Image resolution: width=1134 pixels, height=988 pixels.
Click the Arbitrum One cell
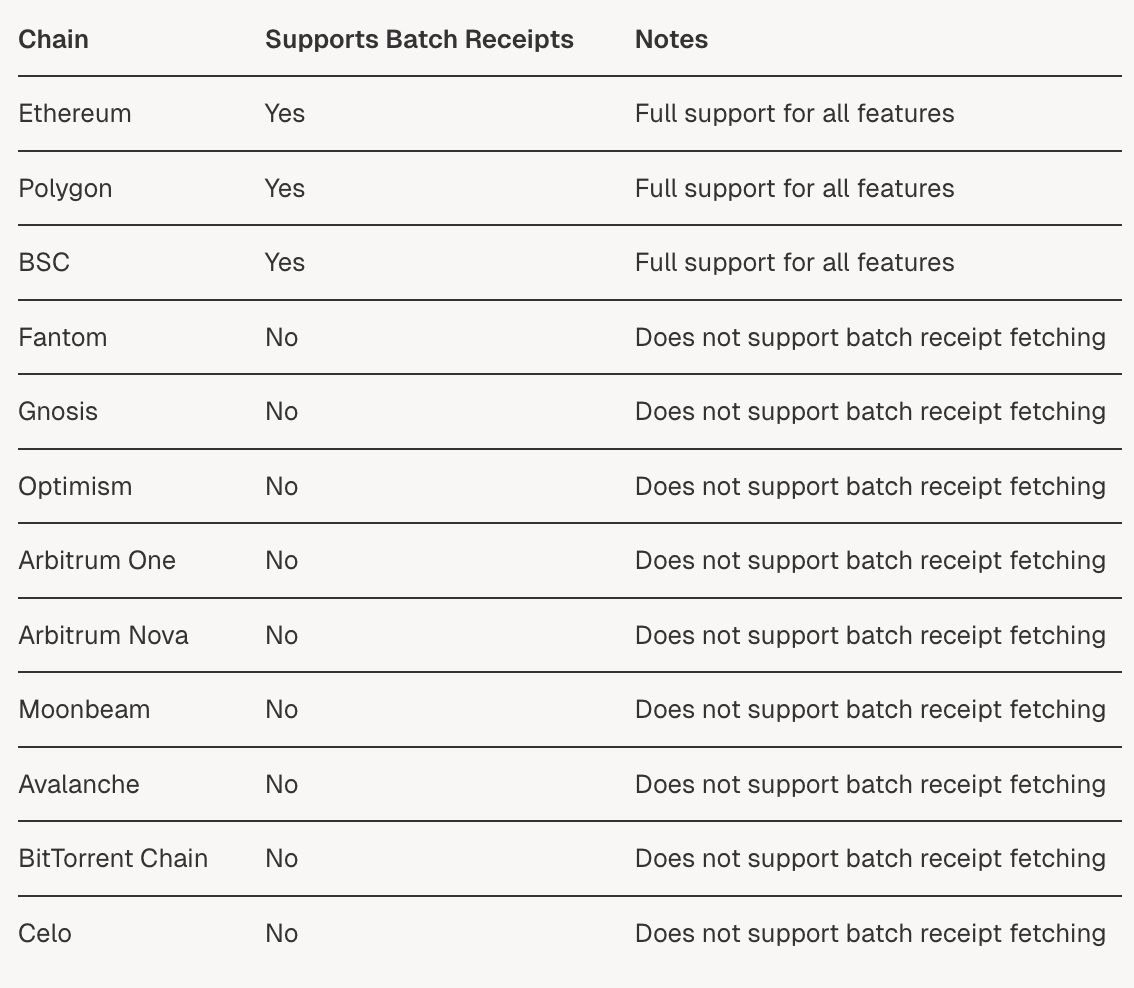pyautogui.click(x=97, y=561)
